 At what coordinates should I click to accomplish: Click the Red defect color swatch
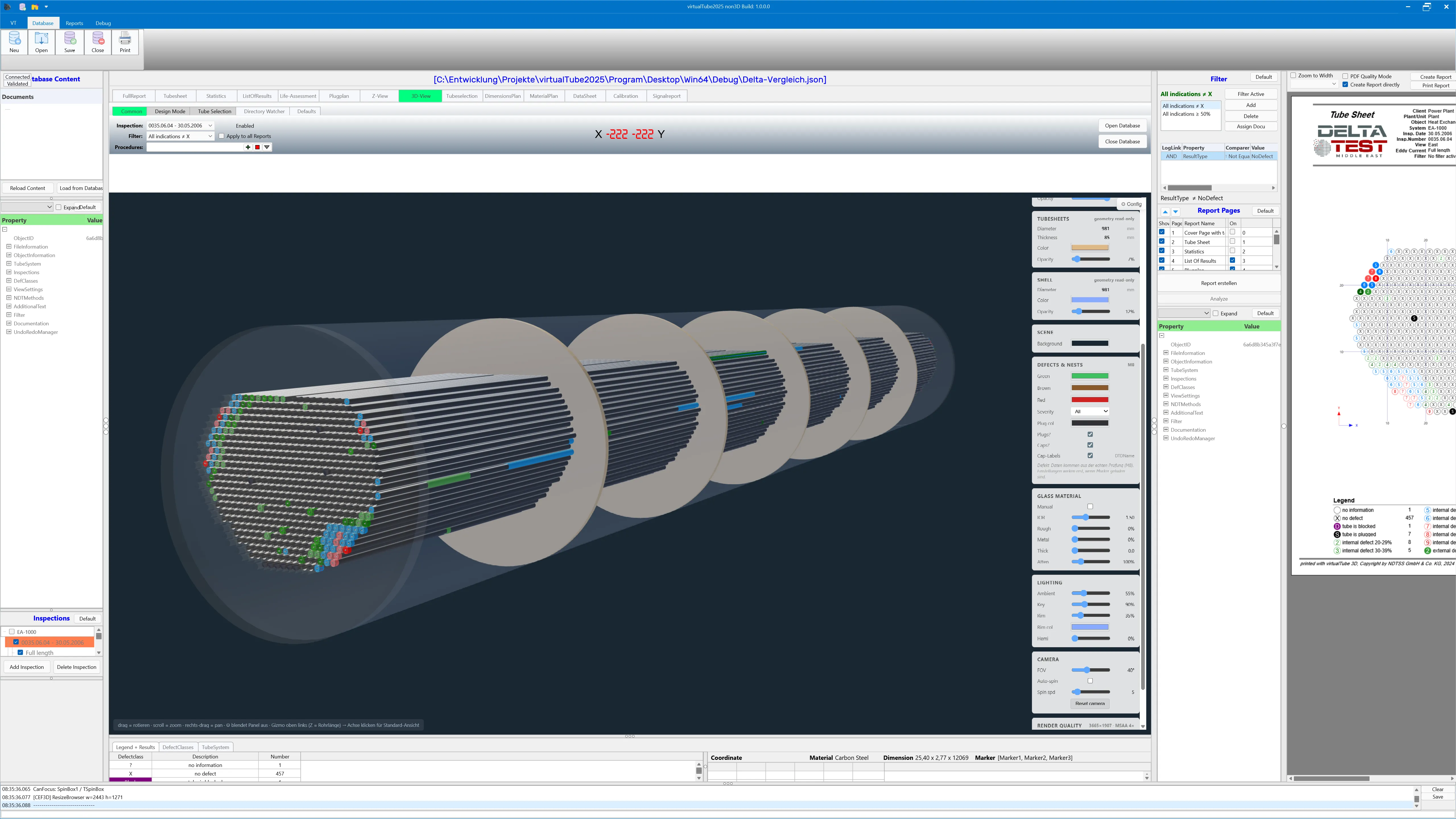pos(1090,400)
